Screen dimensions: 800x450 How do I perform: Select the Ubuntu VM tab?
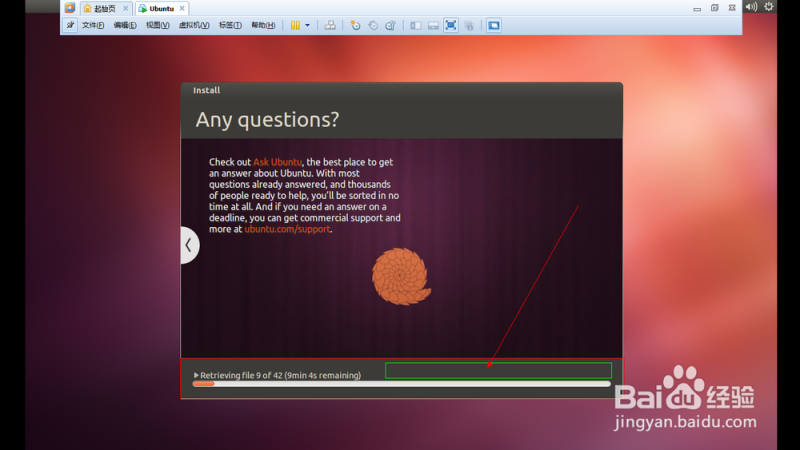point(161,8)
